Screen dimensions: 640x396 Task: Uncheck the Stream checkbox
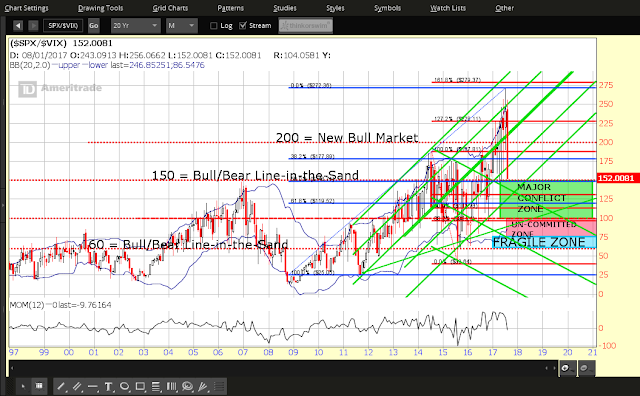pos(243,26)
